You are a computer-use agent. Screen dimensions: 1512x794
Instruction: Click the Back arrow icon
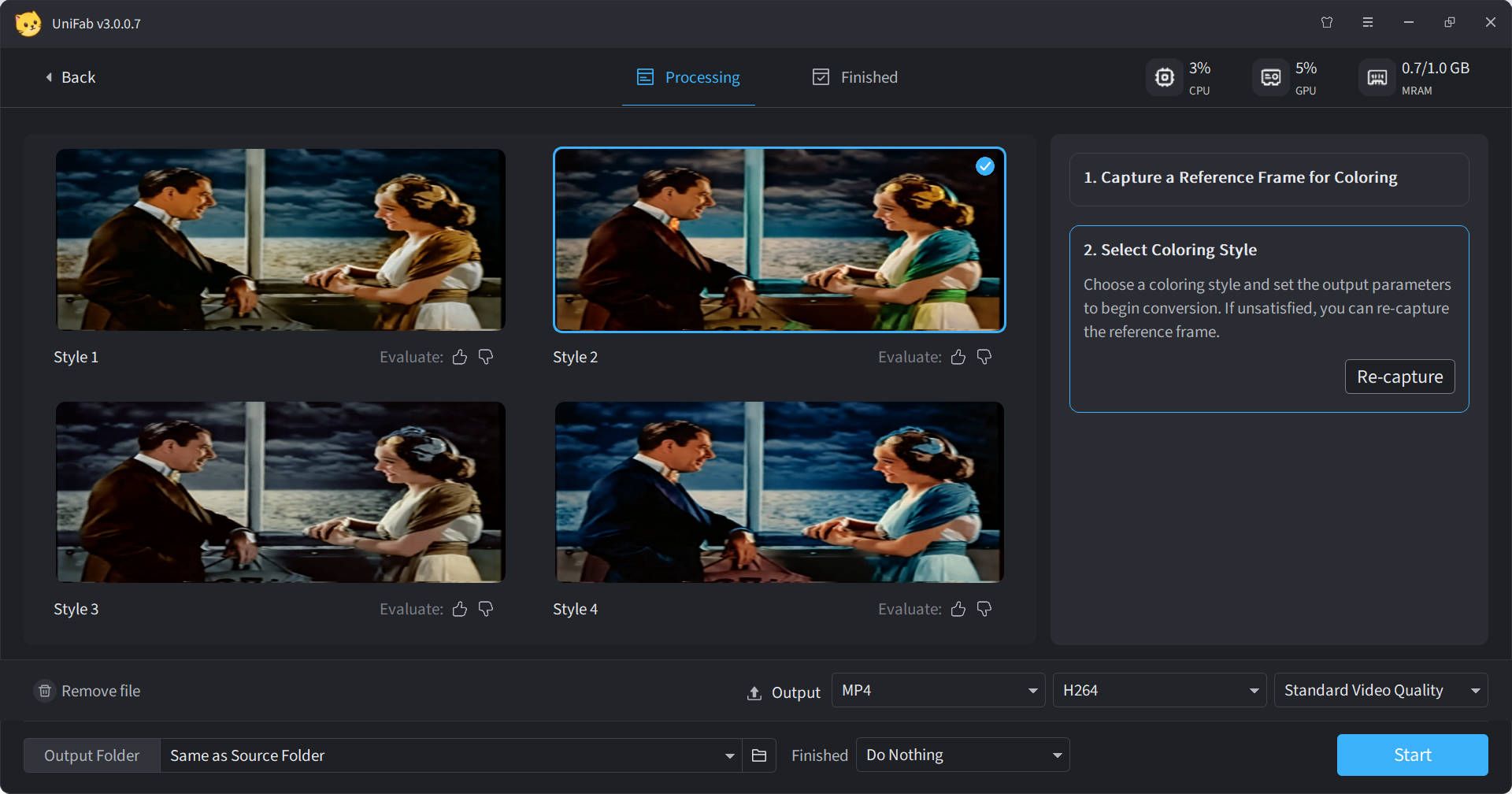(x=49, y=77)
